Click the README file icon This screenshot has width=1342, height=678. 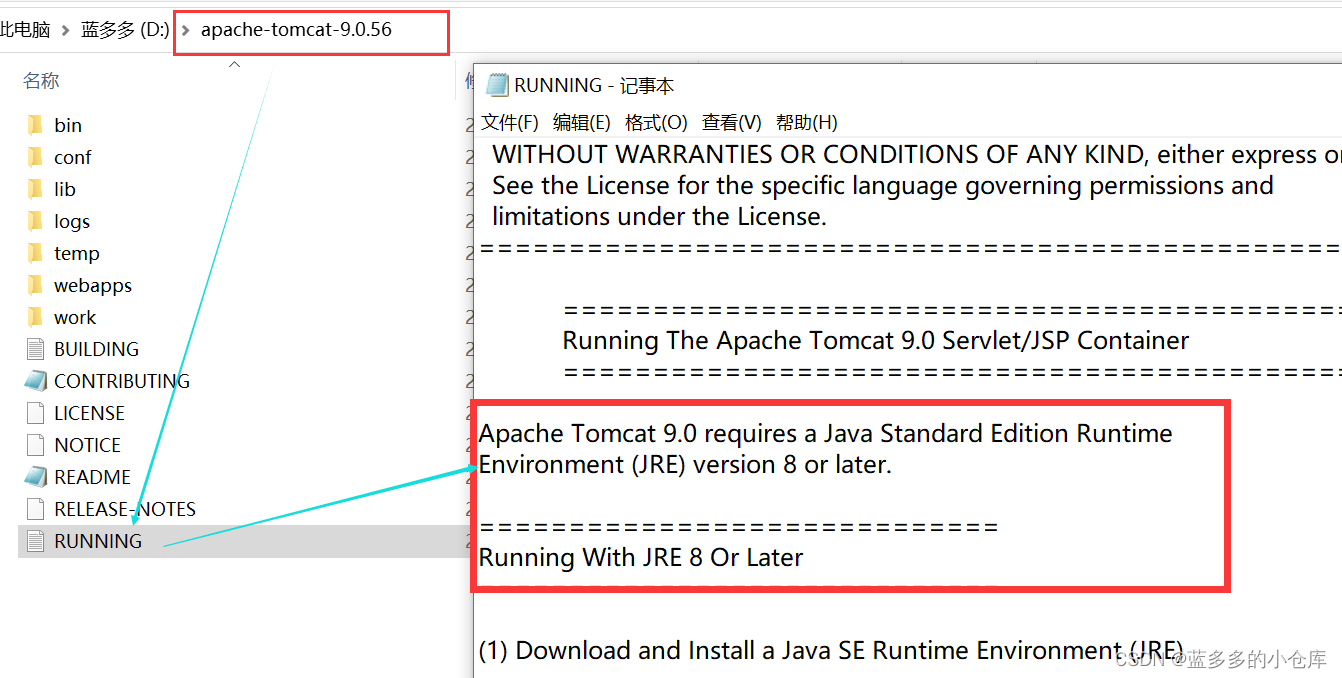coord(35,477)
